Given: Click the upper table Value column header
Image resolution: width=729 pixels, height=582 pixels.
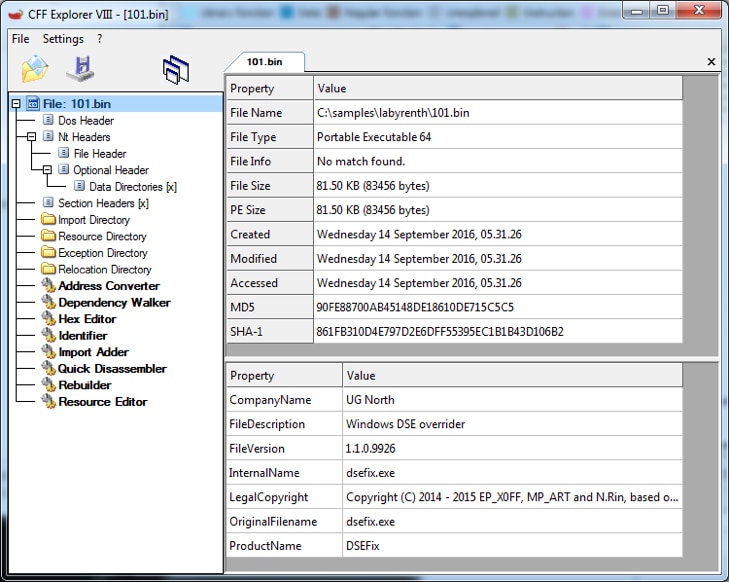Looking at the screenshot, I should [x=498, y=88].
